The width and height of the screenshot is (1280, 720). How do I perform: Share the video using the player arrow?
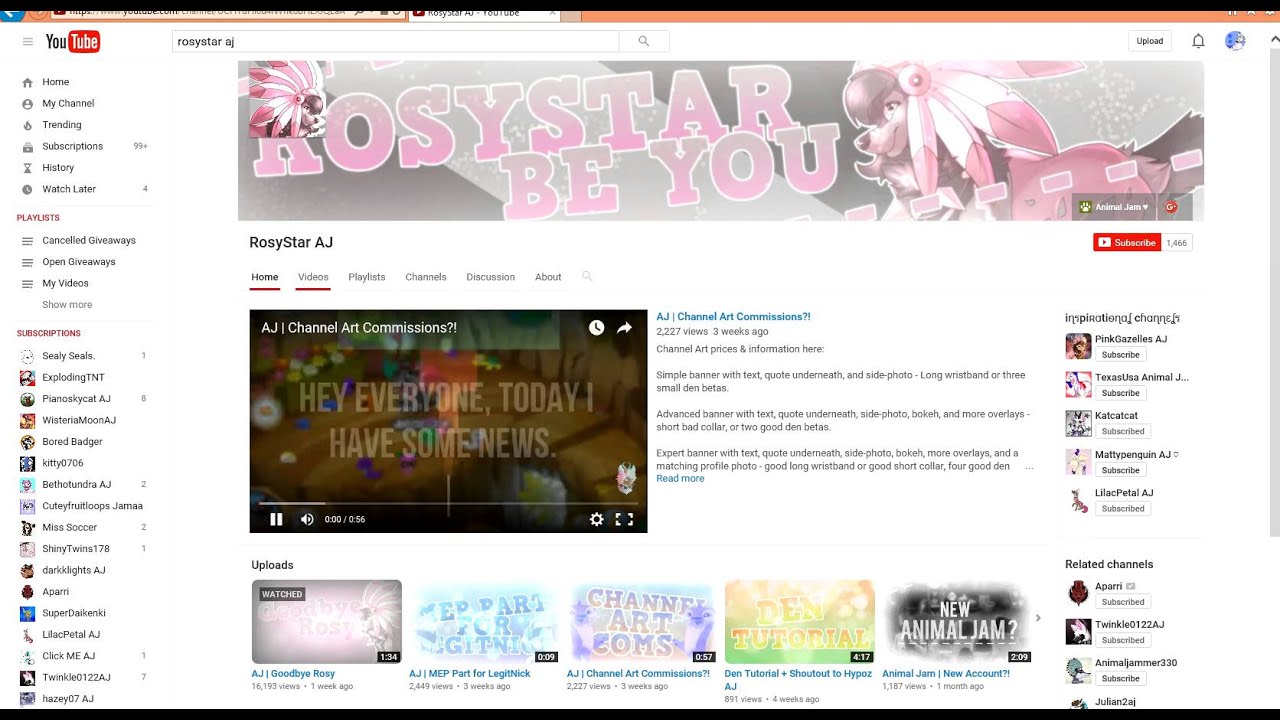[624, 328]
